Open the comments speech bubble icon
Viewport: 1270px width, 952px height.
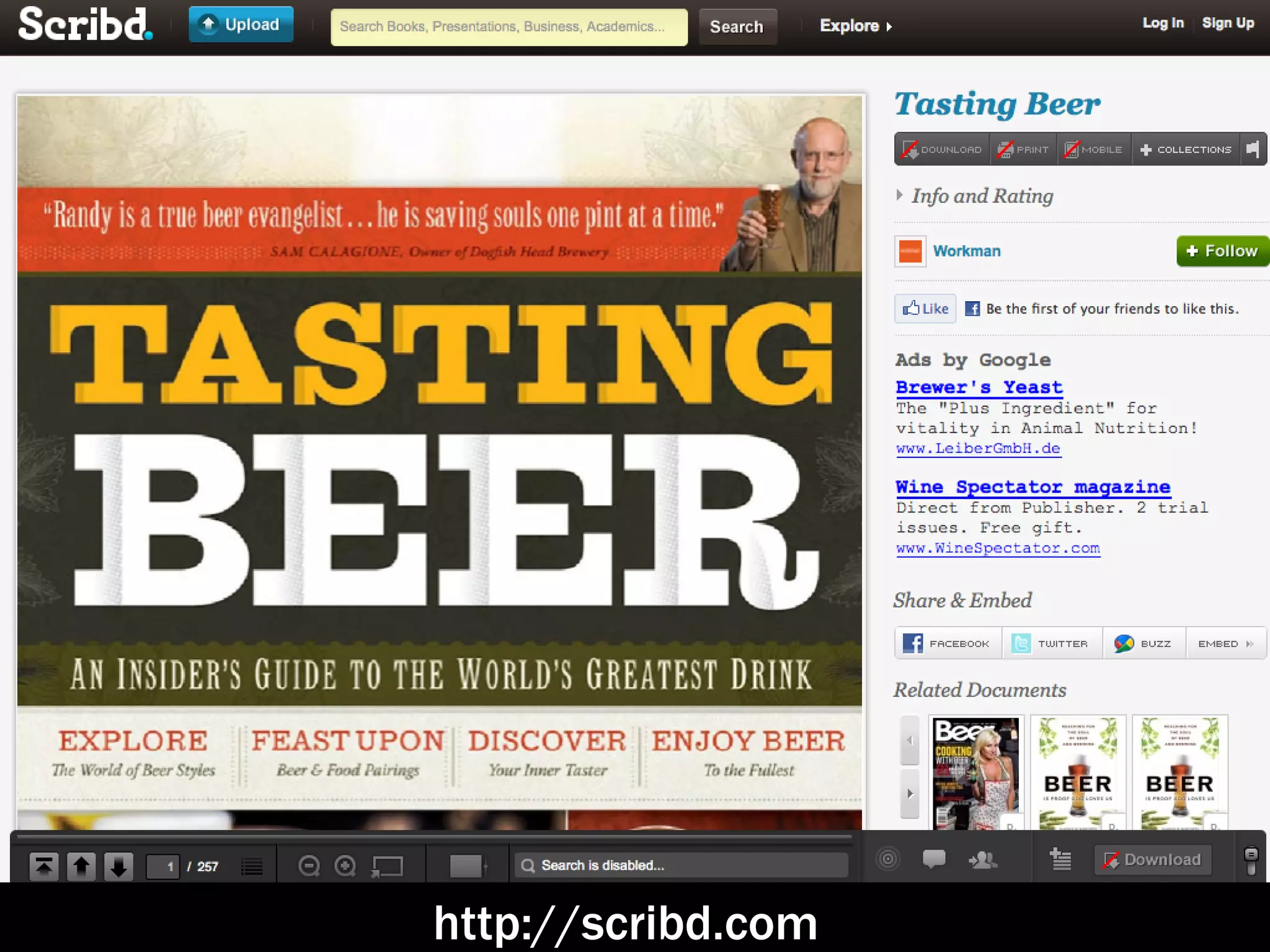click(933, 859)
